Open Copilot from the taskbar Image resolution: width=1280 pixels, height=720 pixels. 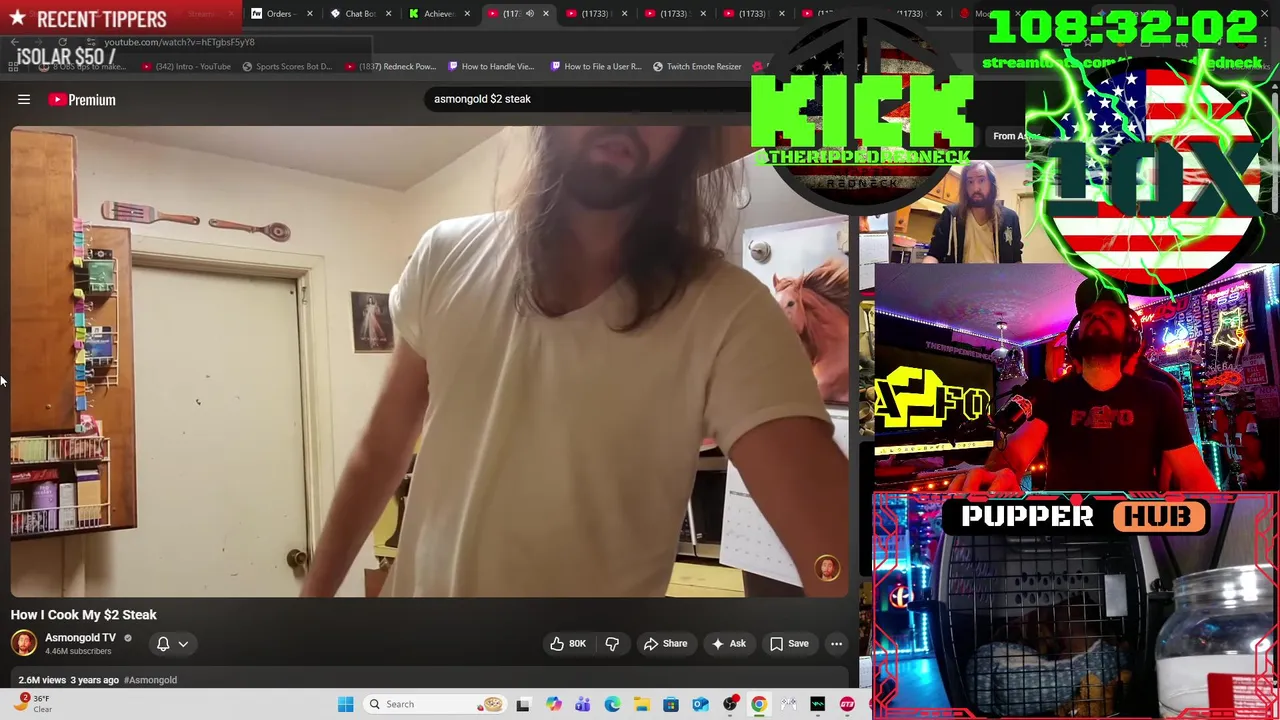click(553, 704)
